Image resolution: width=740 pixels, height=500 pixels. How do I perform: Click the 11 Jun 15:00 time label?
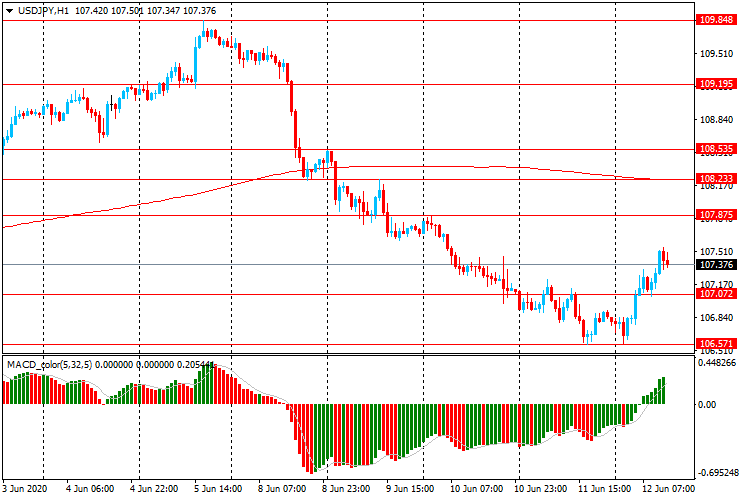point(605,488)
